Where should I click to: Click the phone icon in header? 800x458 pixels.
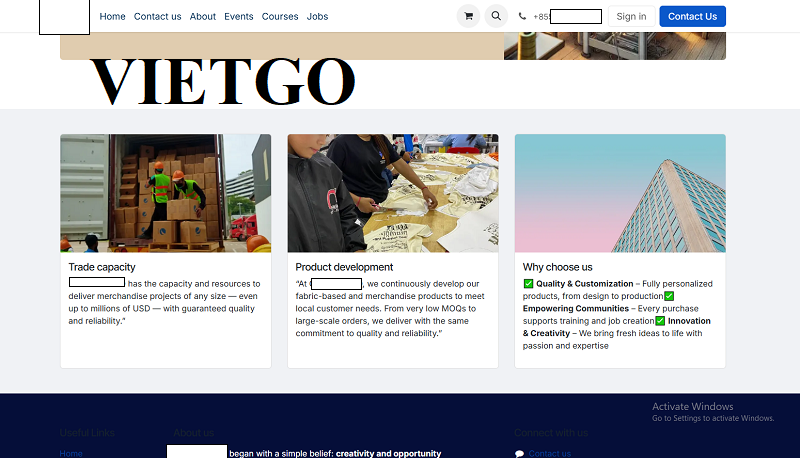pyautogui.click(x=523, y=17)
